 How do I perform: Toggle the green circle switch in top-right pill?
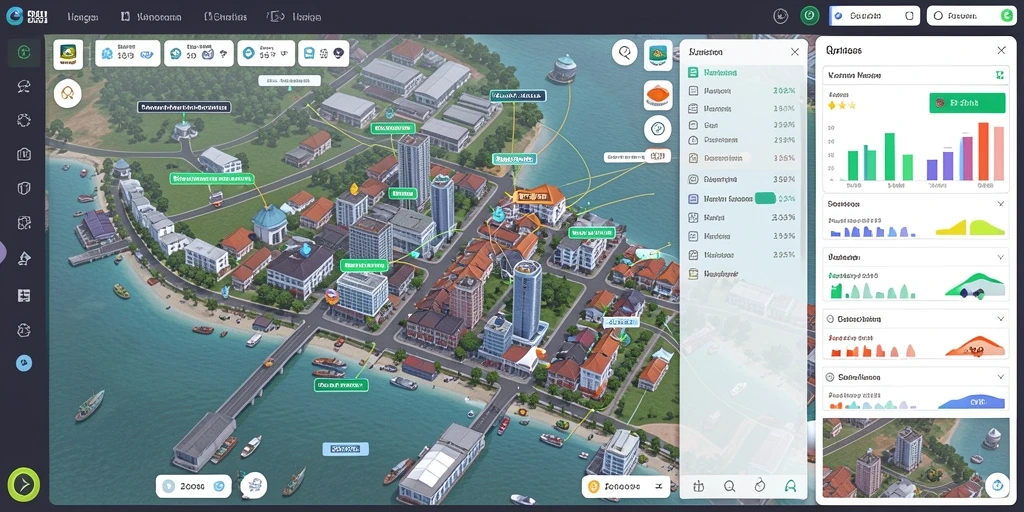click(x=1006, y=16)
